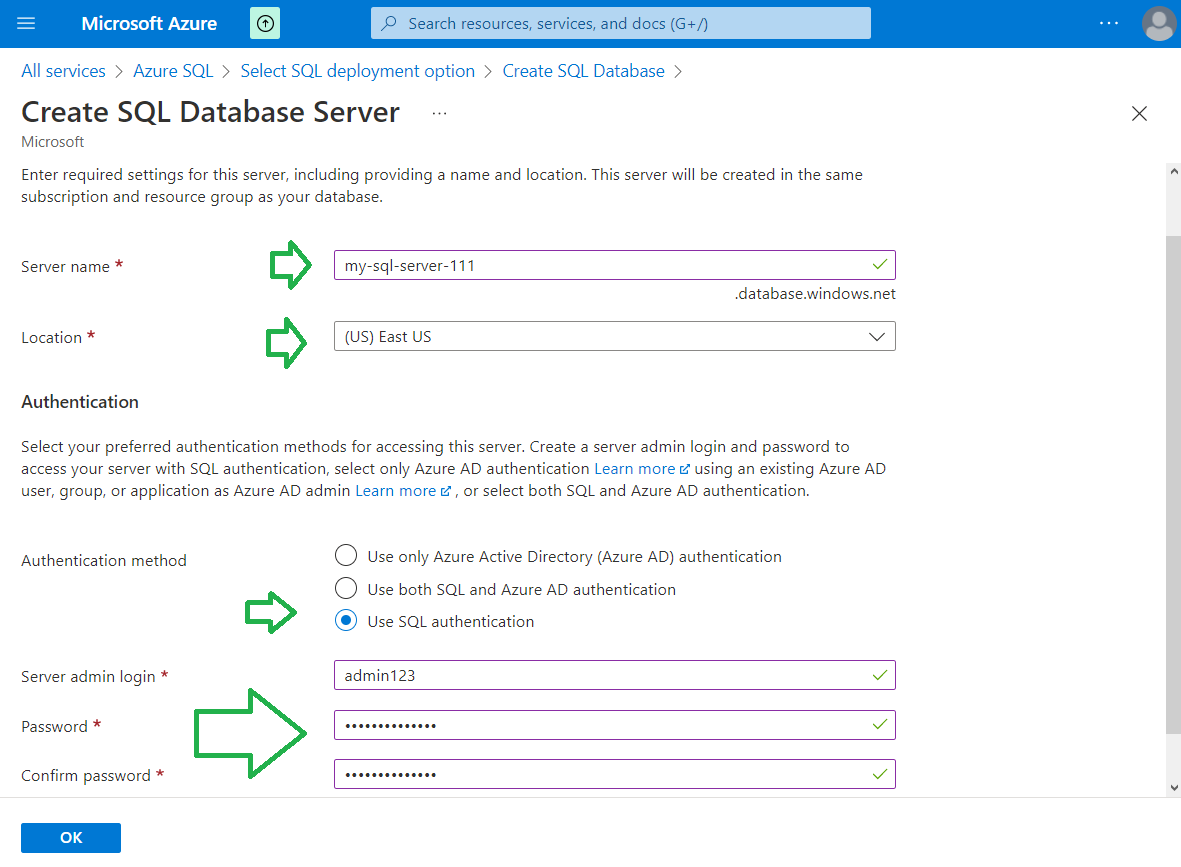Click the search magnifier icon

coord(389,23)
